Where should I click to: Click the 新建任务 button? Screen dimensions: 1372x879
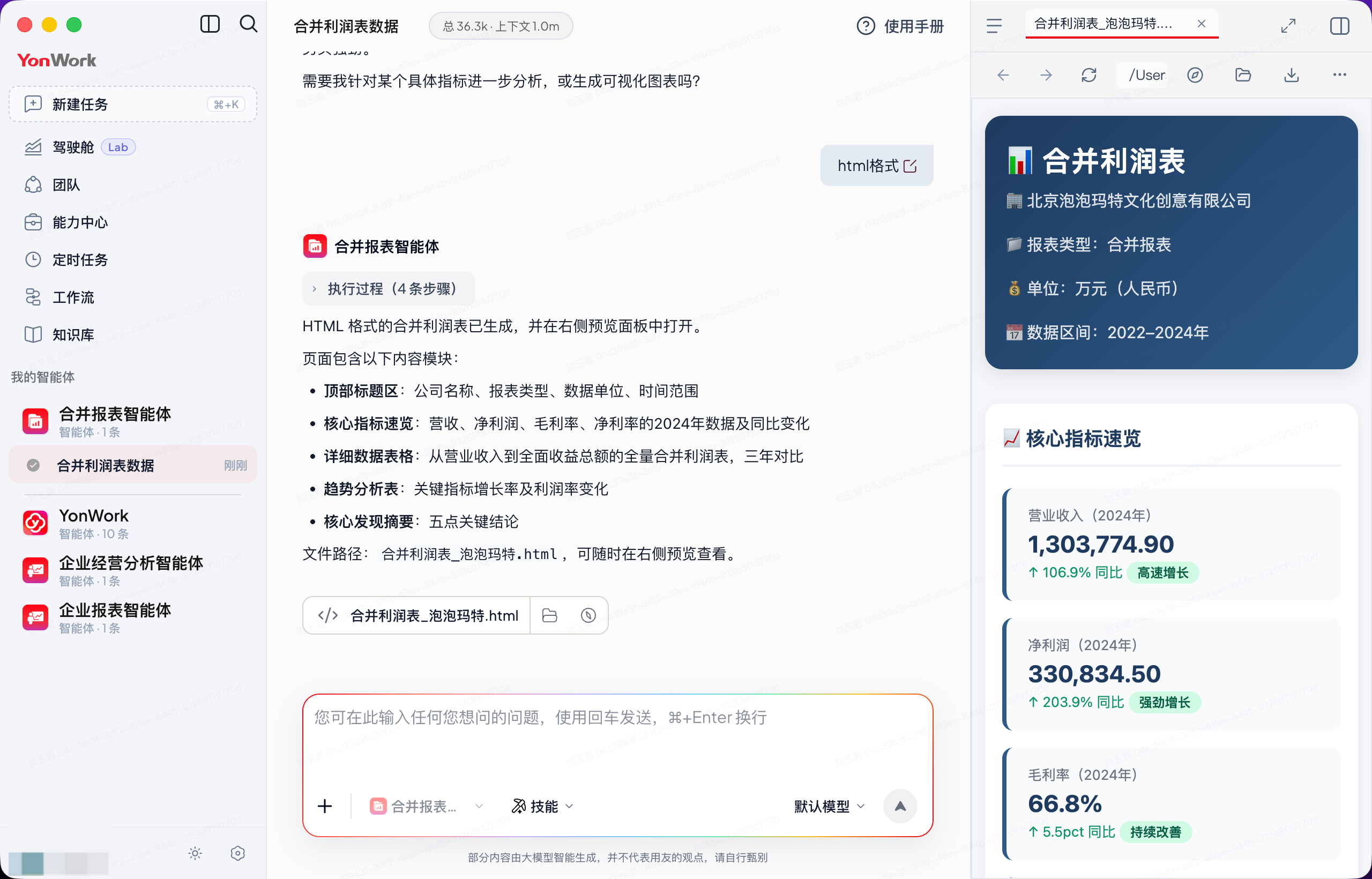133,104
